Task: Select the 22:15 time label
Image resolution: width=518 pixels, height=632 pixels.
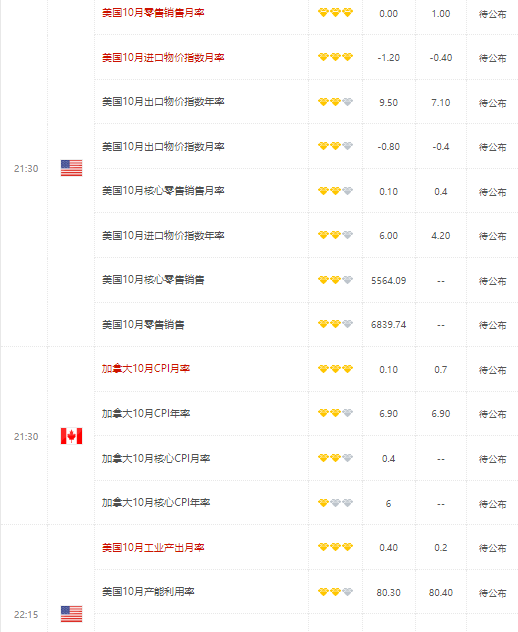Action: pos(26,614)
